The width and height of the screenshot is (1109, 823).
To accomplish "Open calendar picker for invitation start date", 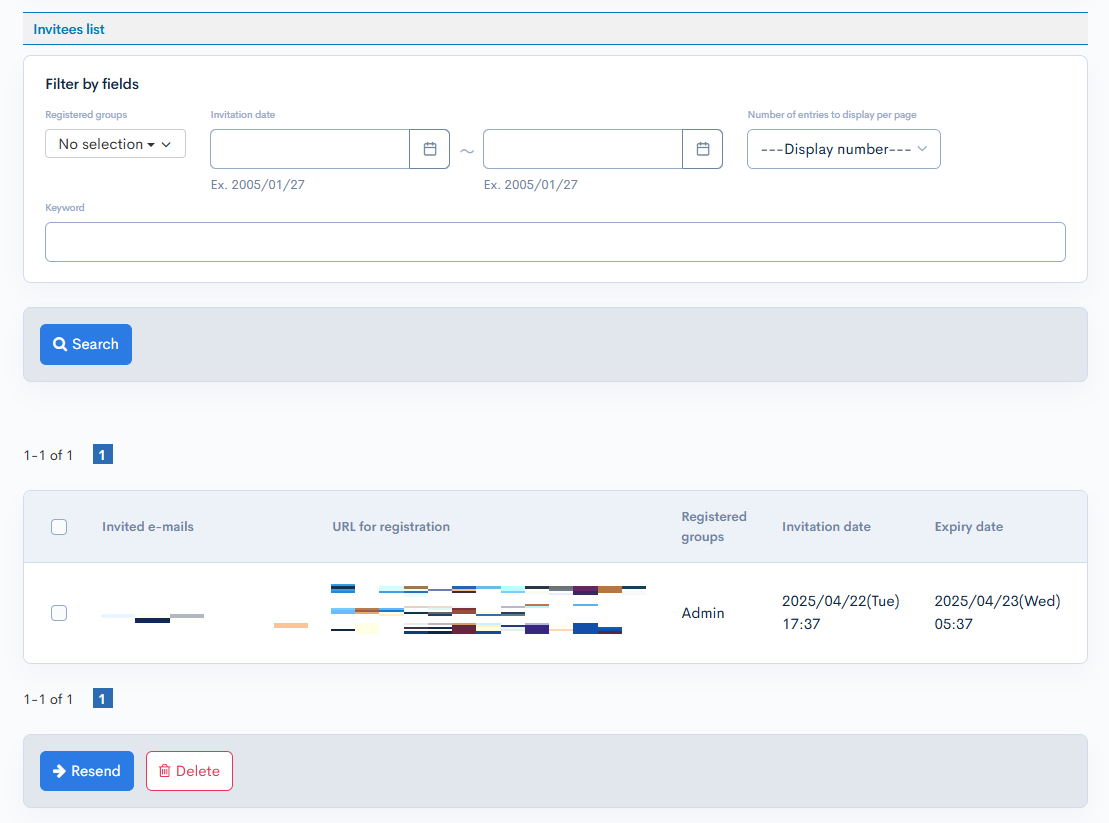I will pyautogui.click(x=430, y=149).
